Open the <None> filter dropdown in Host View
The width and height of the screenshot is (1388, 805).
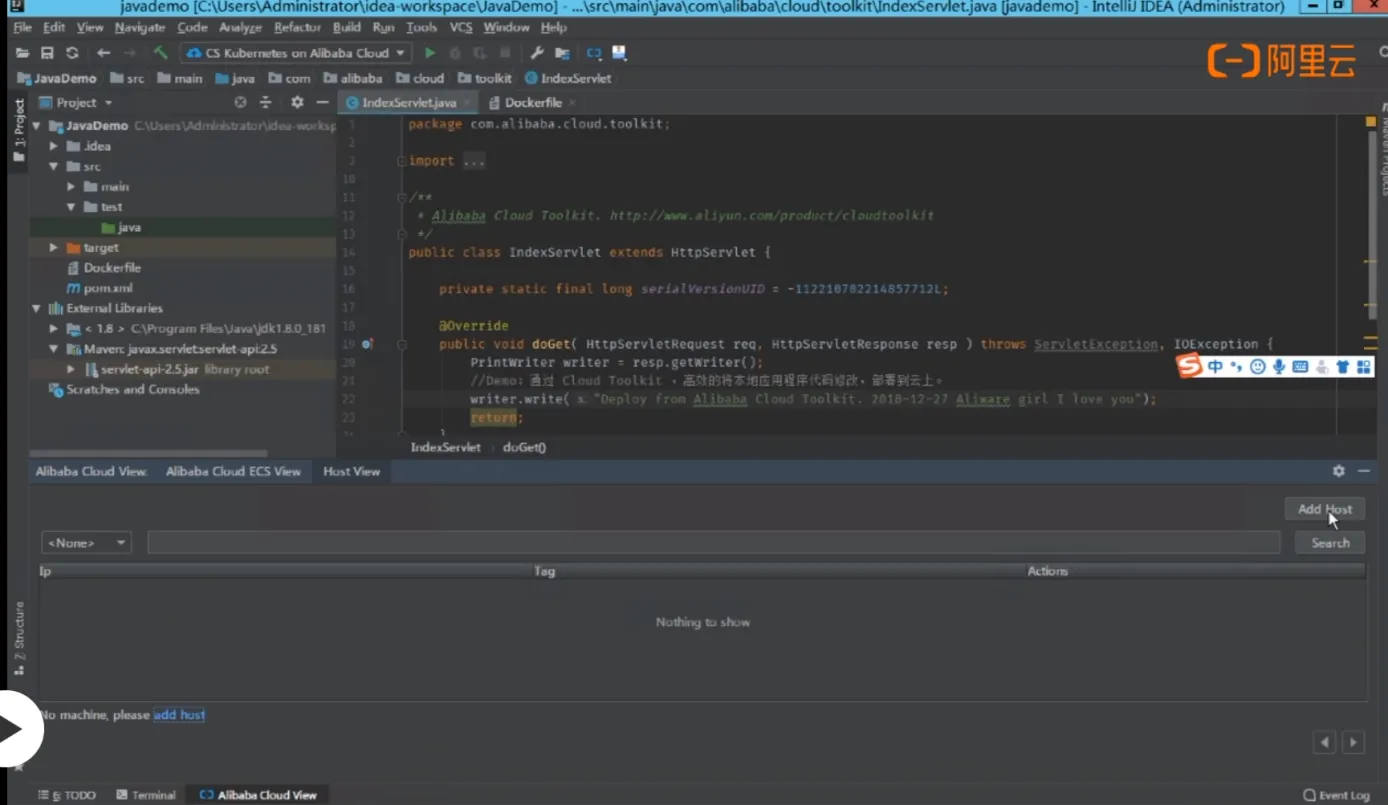[x=86, y=543]
